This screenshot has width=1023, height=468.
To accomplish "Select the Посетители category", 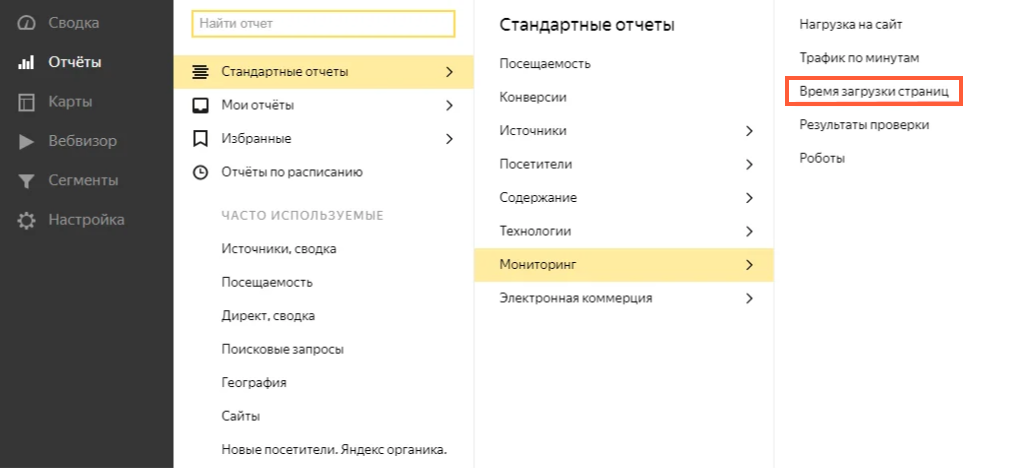I will coord(624,164).
